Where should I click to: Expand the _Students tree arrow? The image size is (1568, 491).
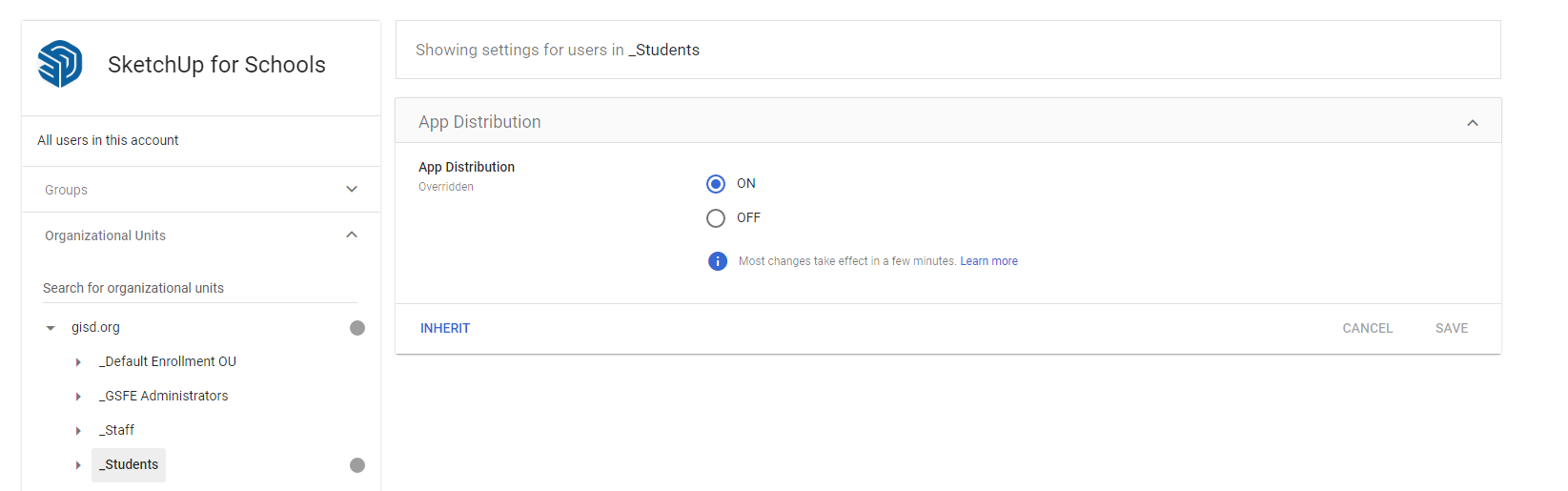pyautogui.click(x=78, y=465)
